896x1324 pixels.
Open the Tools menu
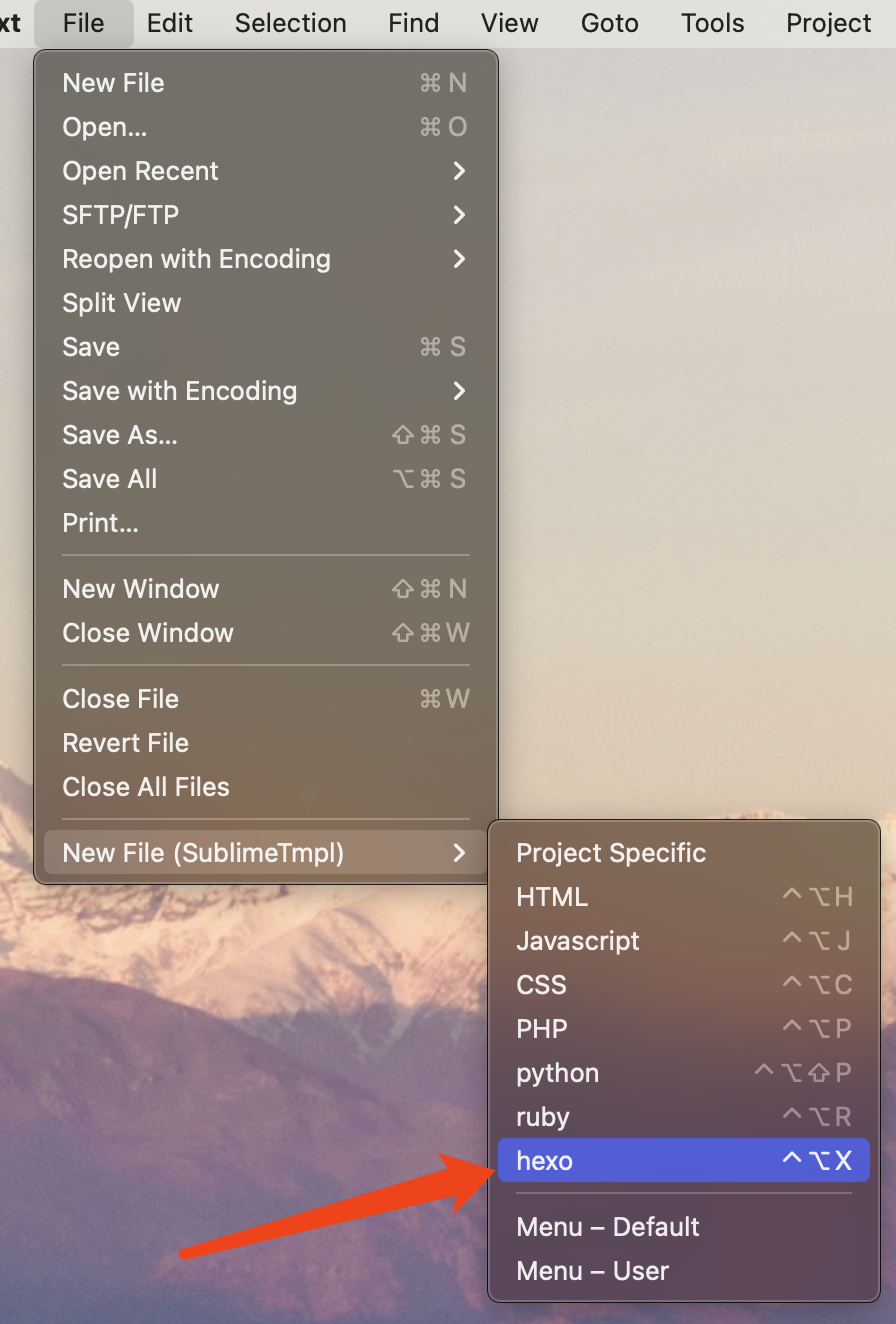[713, 23]
